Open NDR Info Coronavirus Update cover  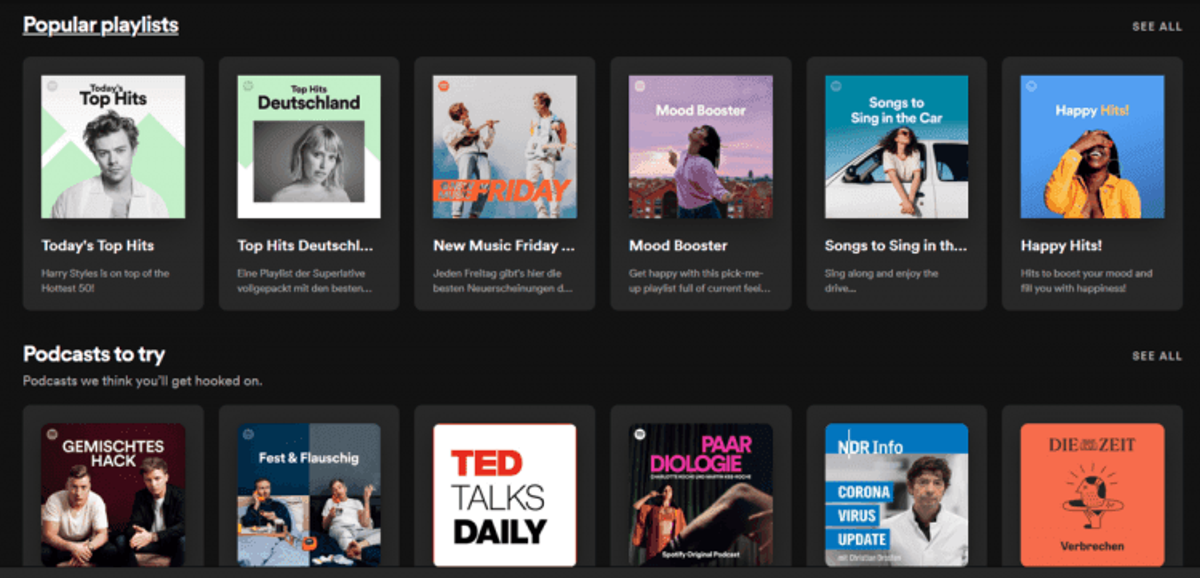coord(897,495)
